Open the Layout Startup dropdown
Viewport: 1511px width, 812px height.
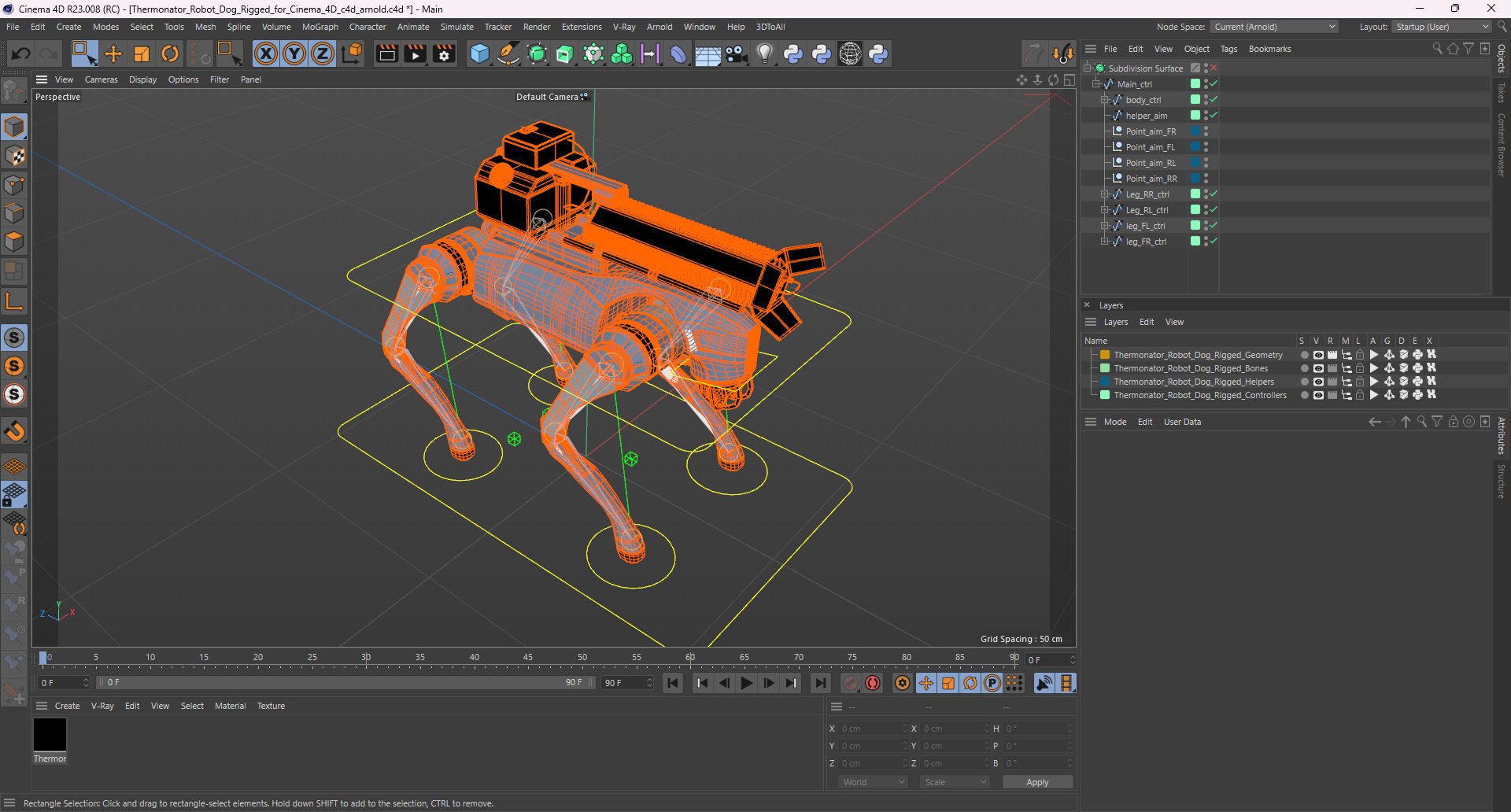1442,27
